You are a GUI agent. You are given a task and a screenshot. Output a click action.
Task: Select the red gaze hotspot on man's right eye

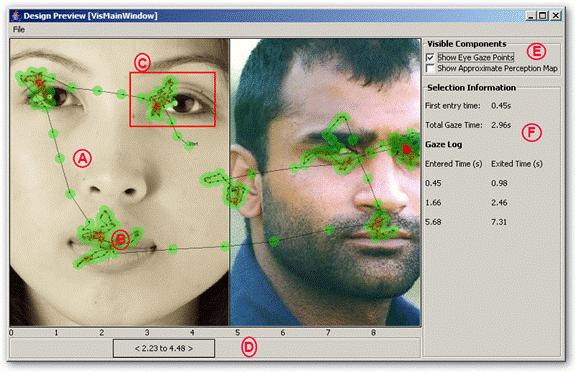406,149
